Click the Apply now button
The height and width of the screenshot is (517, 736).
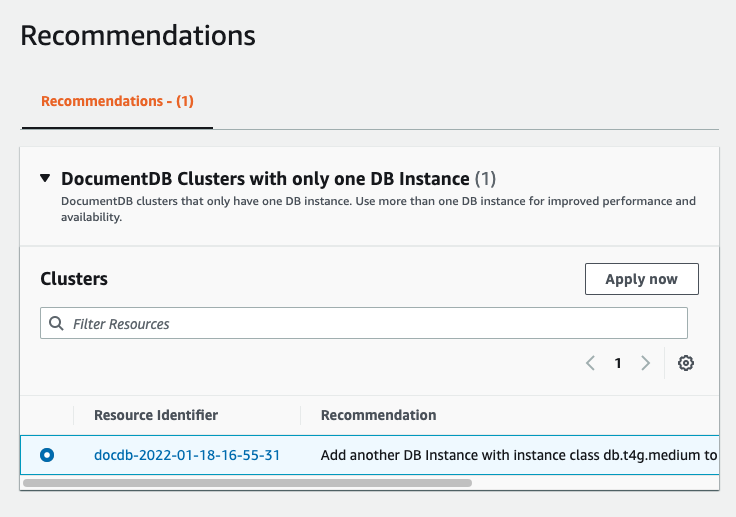tap(641, 279)
